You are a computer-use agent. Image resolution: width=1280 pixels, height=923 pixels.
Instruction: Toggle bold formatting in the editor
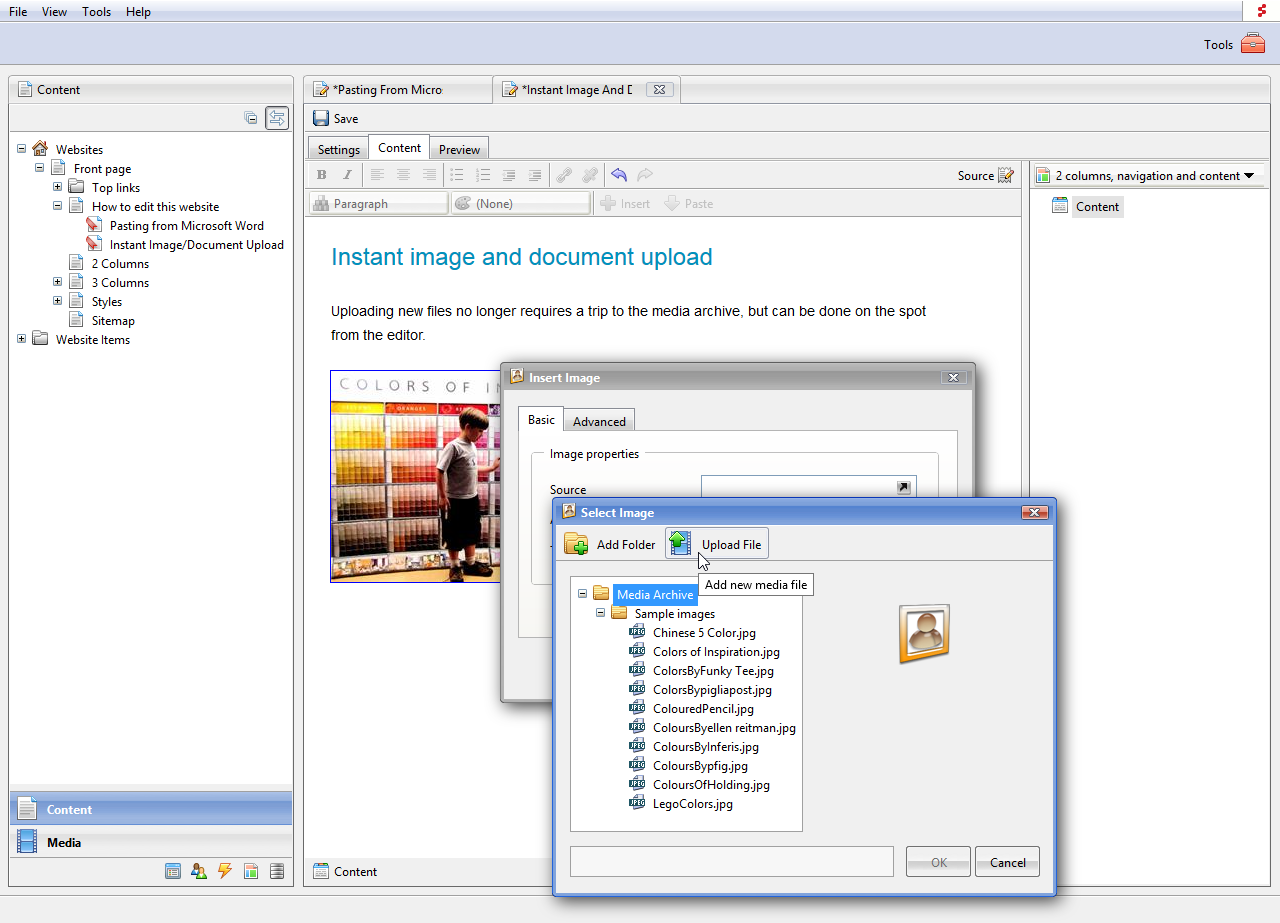tap(321, 174)
